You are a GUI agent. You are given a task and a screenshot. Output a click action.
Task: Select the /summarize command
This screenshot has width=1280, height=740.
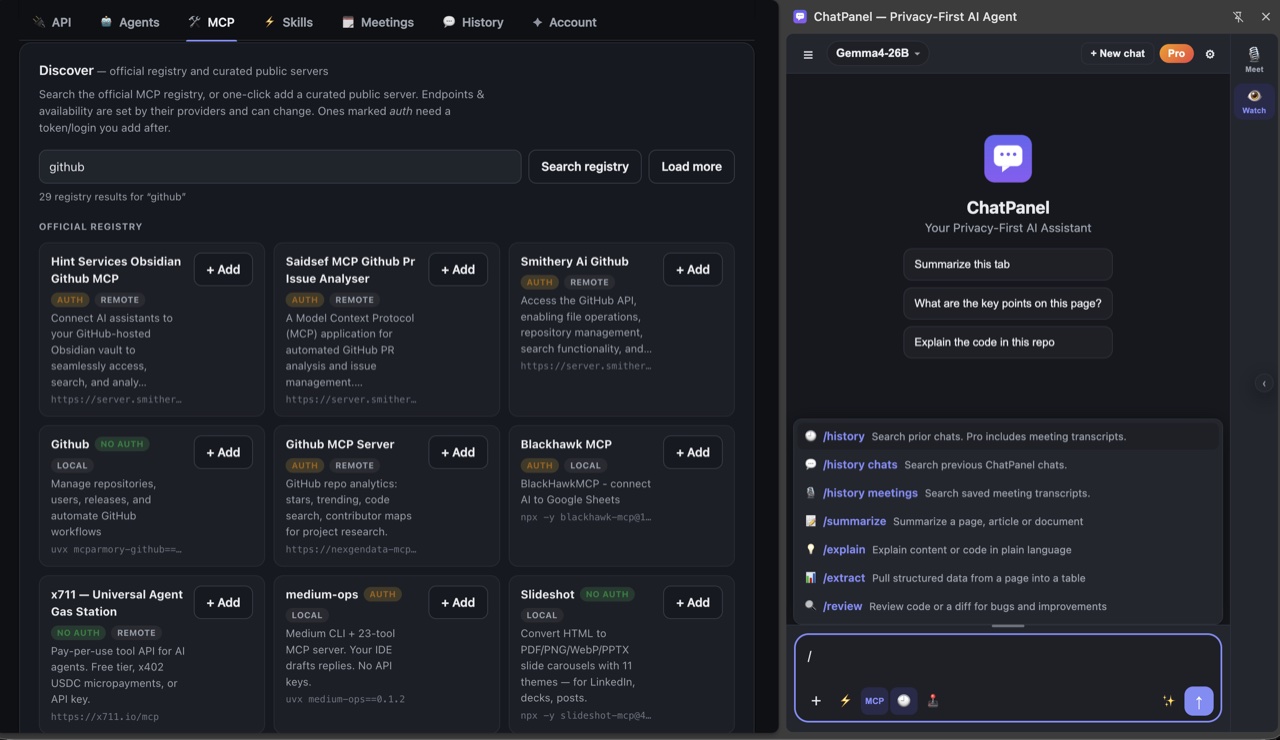coord(1008,521)
